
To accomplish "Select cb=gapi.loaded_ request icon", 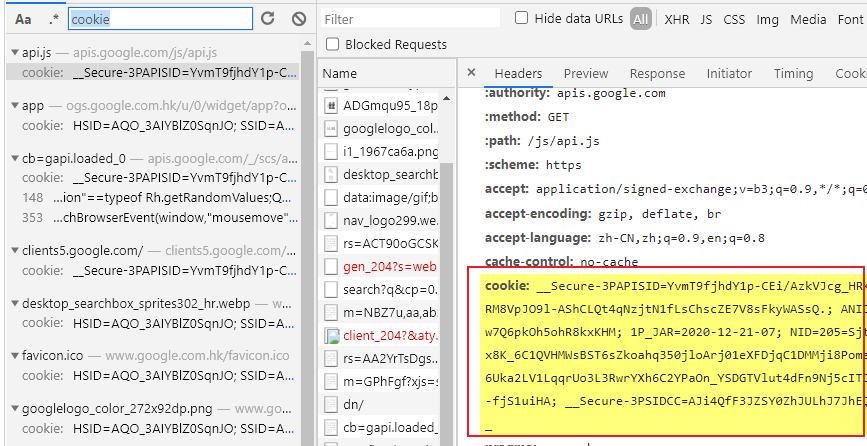I will pyautogui.click(x=331, y=427).
